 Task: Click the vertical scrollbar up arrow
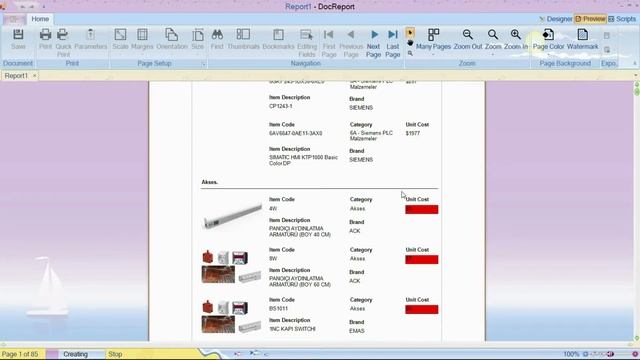point(636,84)
